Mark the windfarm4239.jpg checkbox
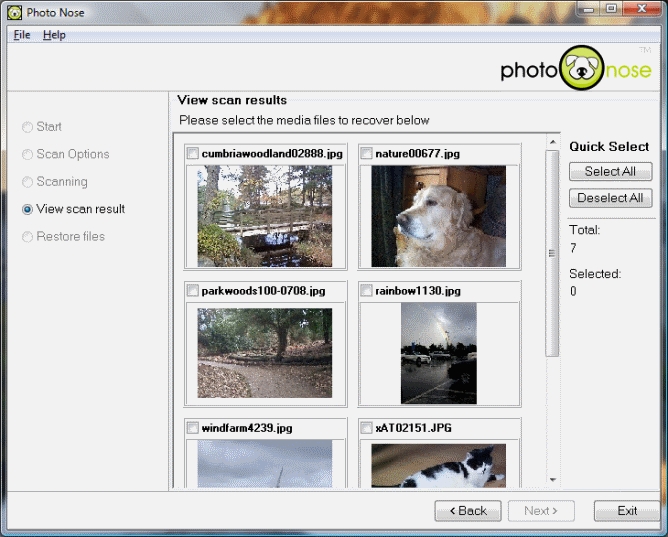Viewport: 668px width, 537px height. (x=192, y=428)
